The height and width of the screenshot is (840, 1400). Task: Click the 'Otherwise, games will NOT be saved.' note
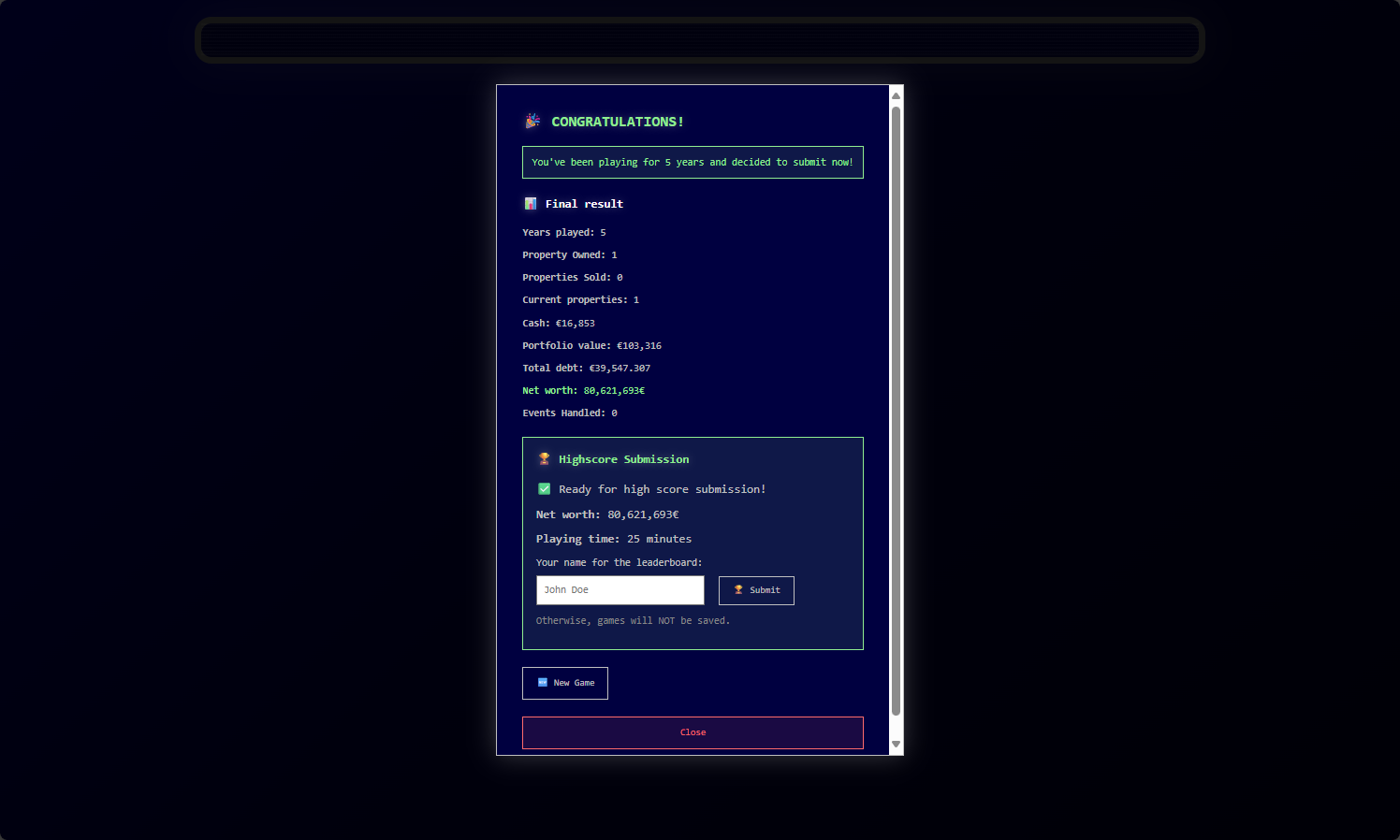point(633,621)
